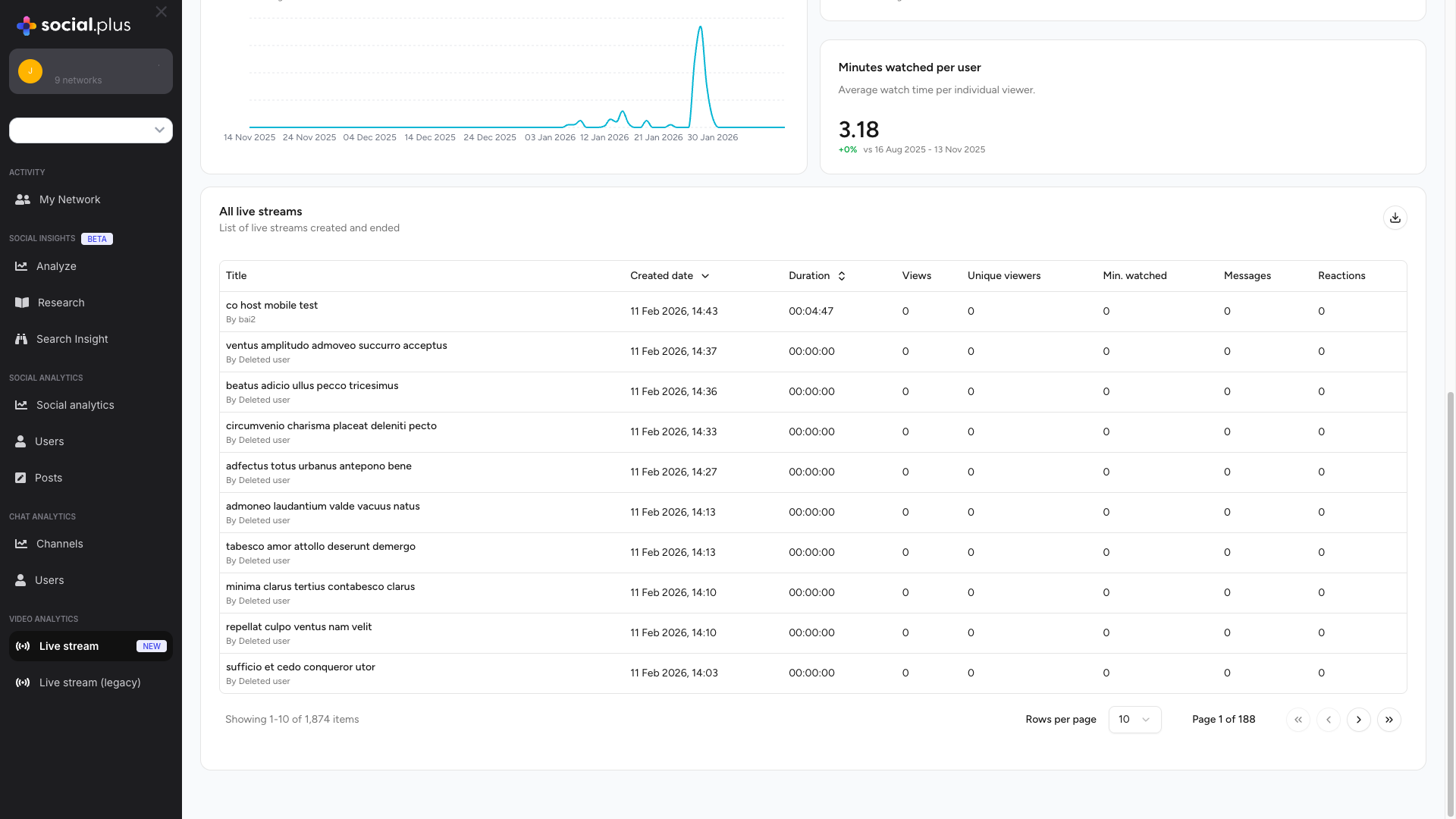The height and width of the screenshot is (819, 1456).
Task: Click the Search Insight icon
Action: [20, 339]
